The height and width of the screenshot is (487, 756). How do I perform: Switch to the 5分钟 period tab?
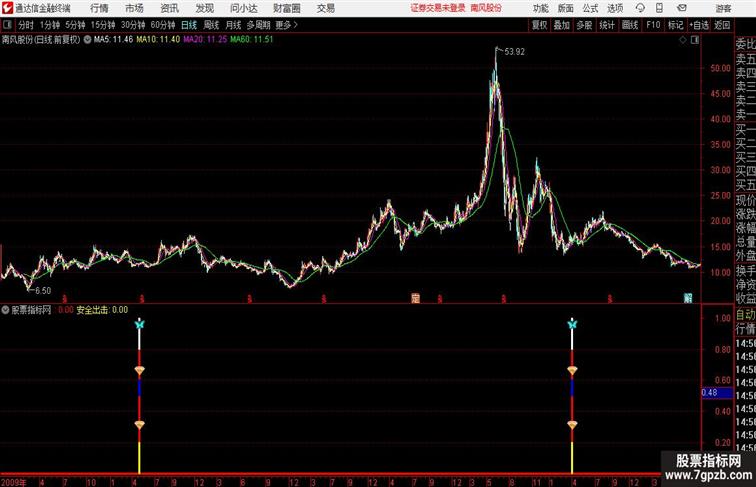(x=75, y=25)
